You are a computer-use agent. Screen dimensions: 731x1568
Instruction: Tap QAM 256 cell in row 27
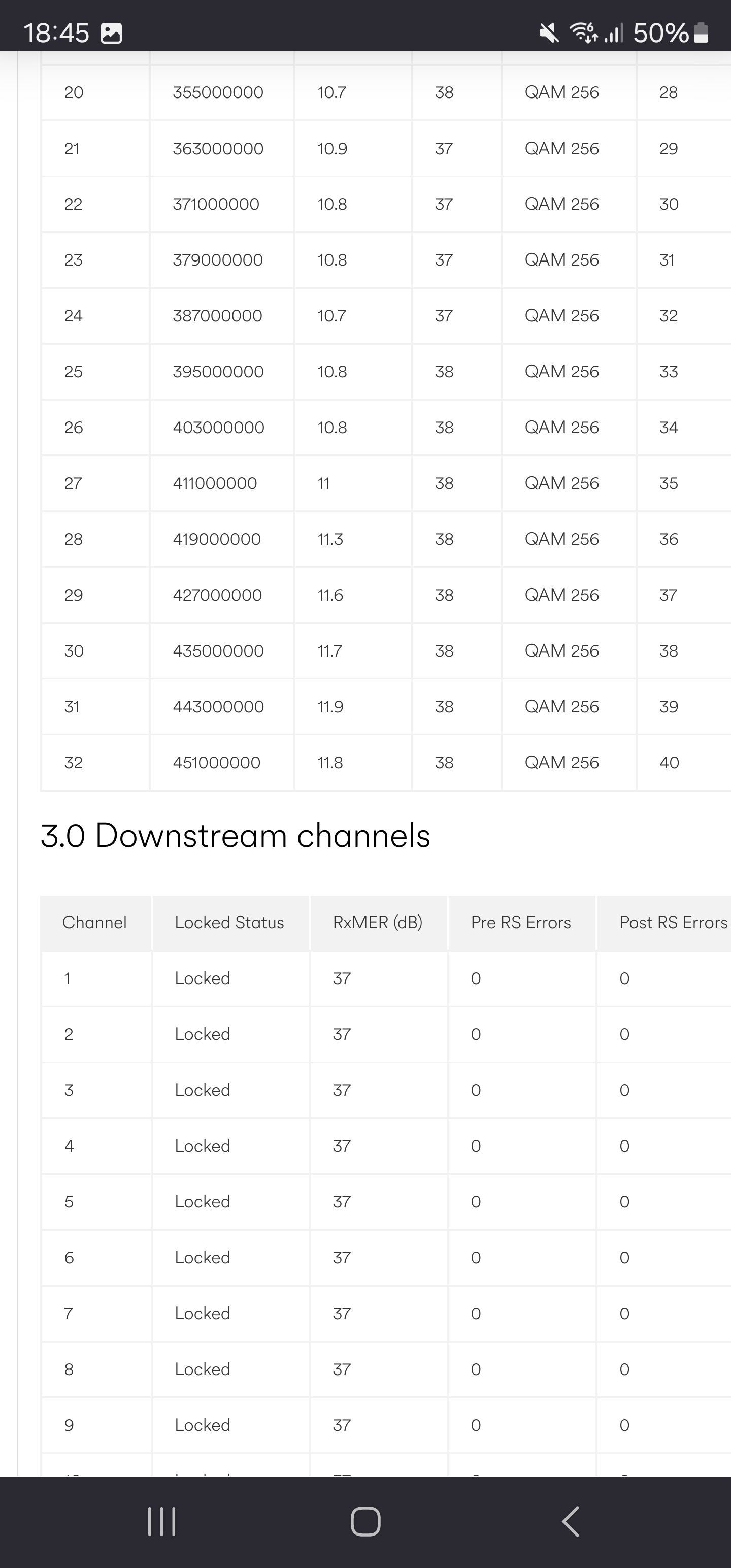pyautogui.click(x=562, y=483)
